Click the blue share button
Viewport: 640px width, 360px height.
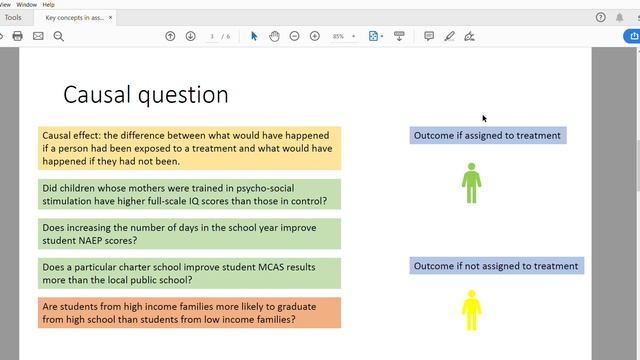[x=633, y=36]
